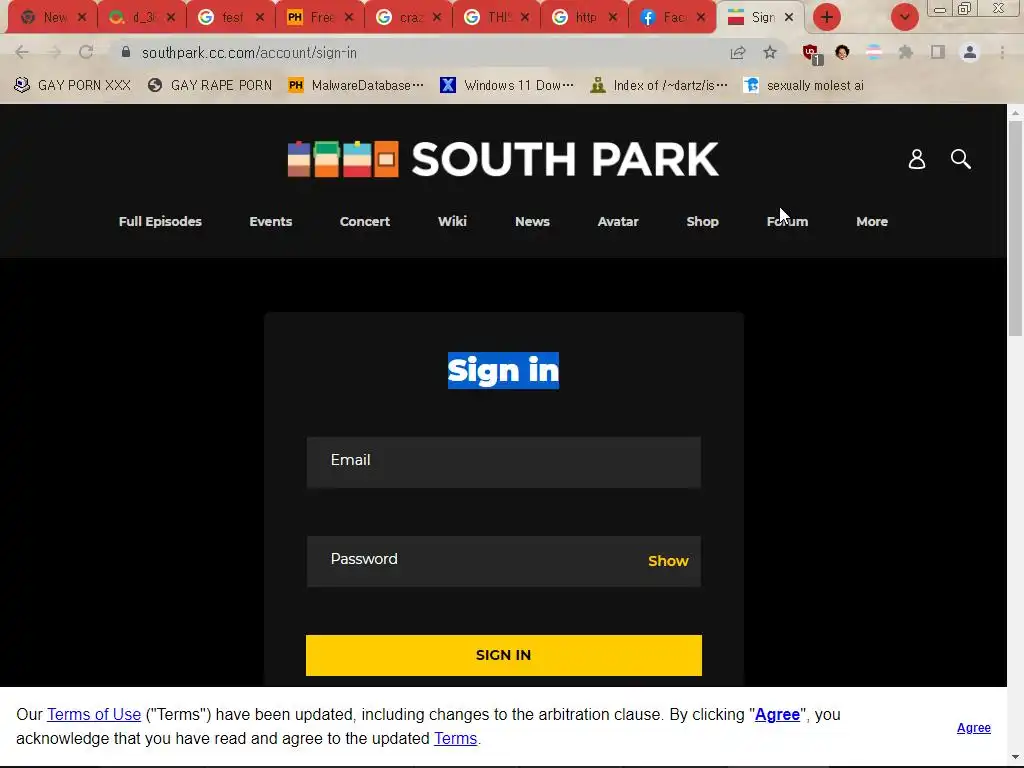1024x768 pixels.
Task: Focus the Email input field
Action: coord(504,462)
